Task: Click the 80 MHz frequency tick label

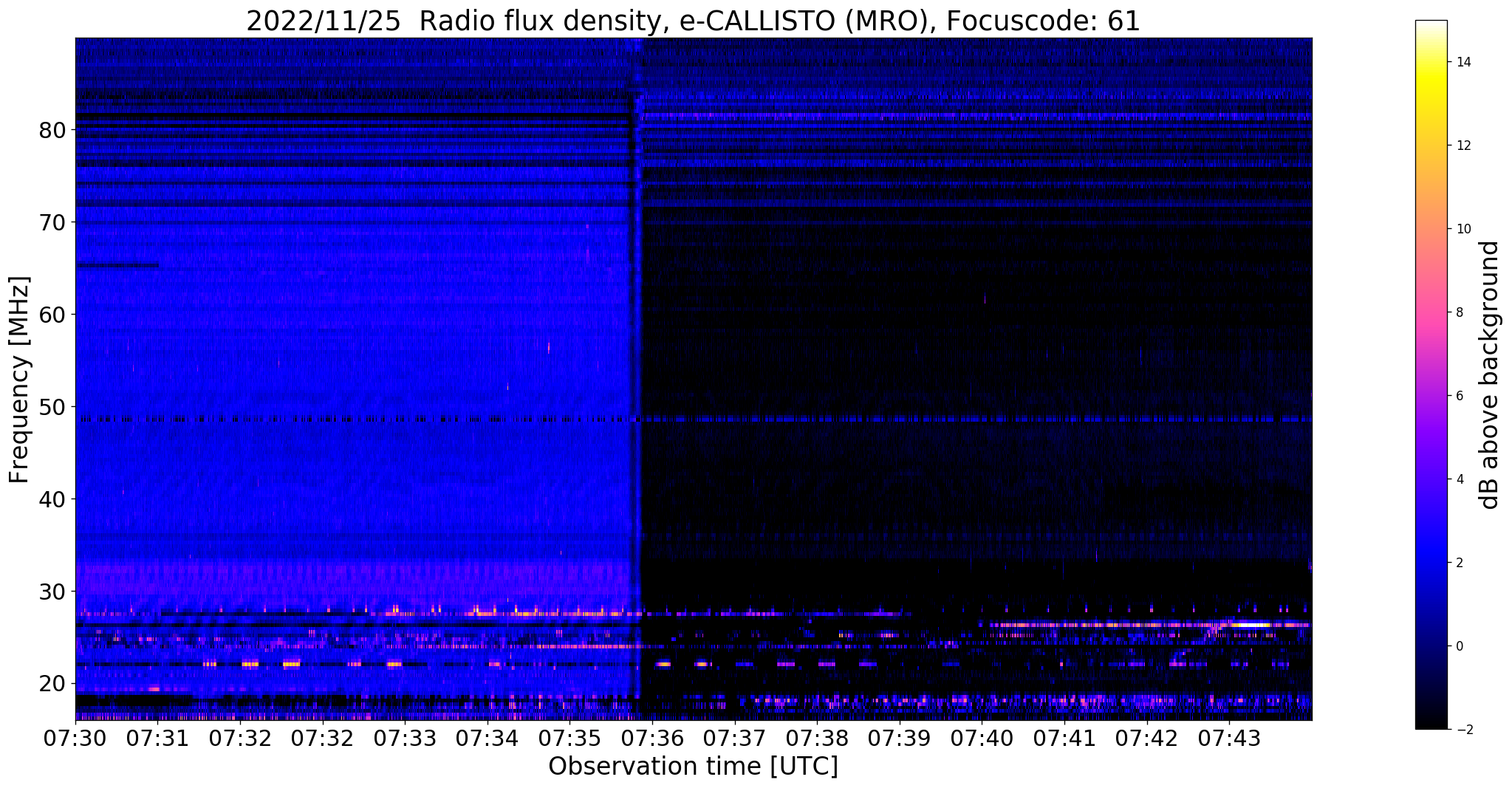Action: [x=52, y=130]
